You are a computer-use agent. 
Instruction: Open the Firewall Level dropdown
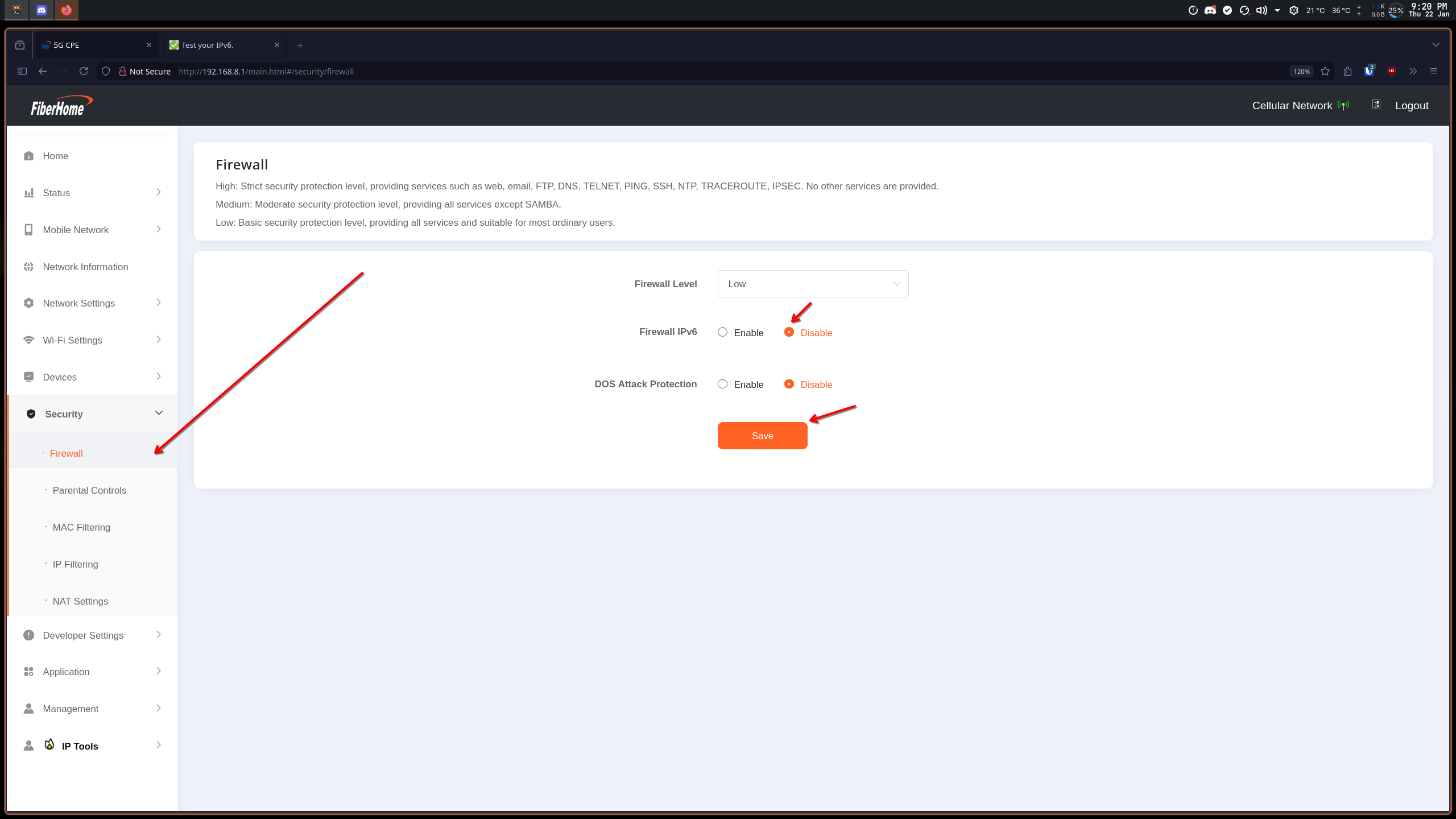tap(813, 284)
